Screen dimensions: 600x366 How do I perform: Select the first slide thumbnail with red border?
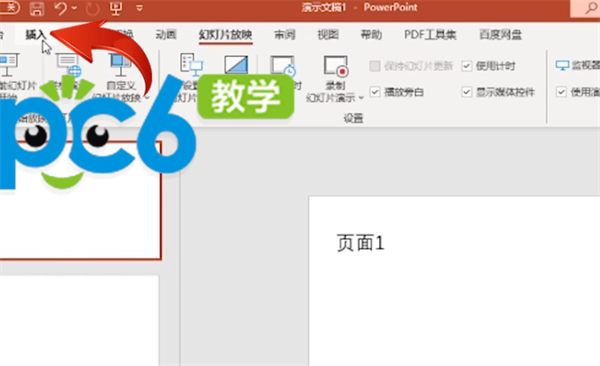point(80,200)
